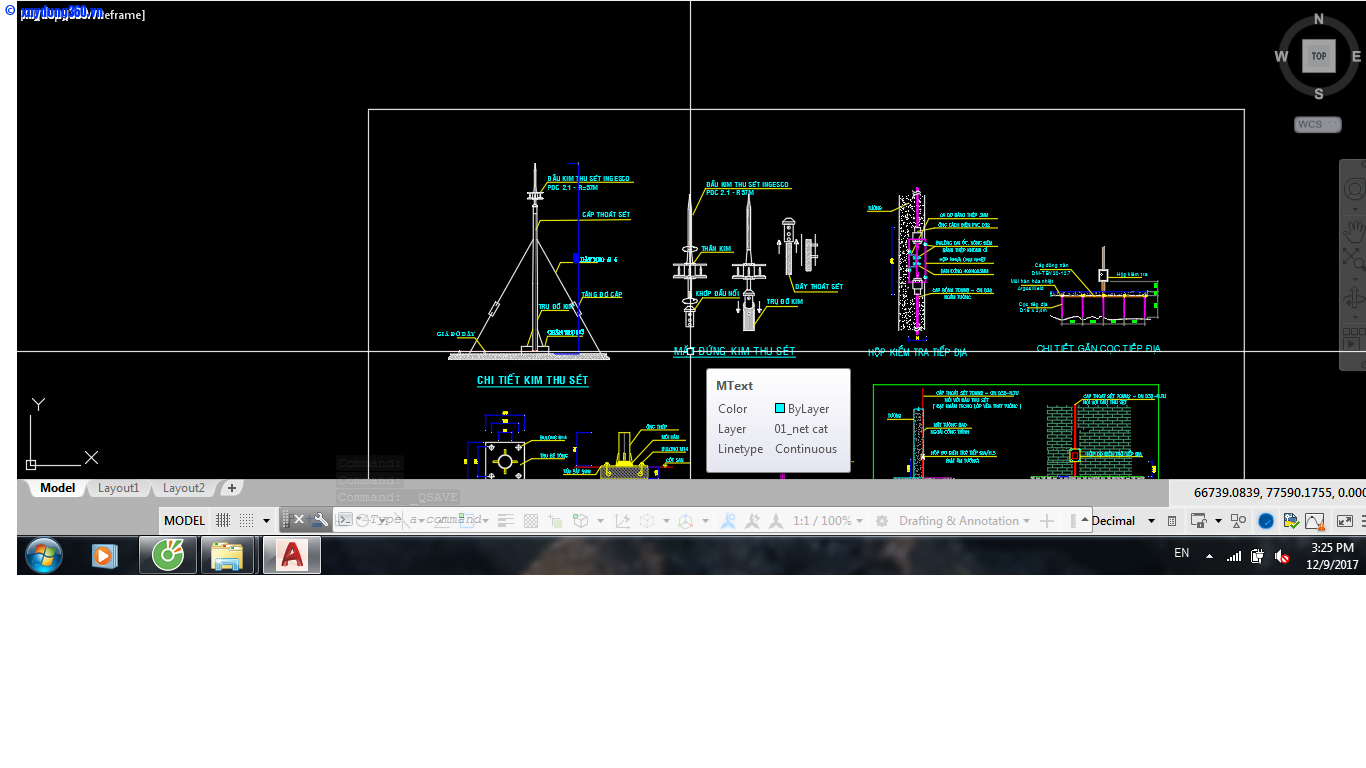Toggle MODEL space button in status bar

(x=185, y=520)
